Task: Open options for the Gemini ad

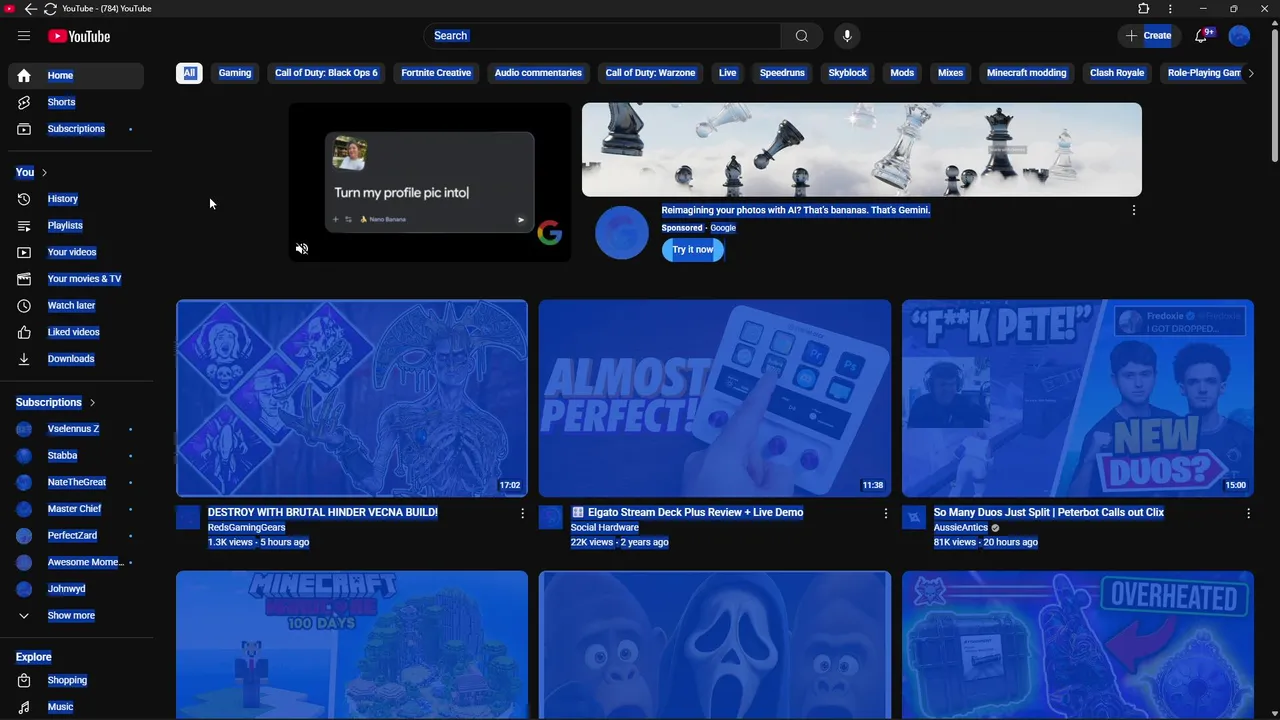Action: tap(1133, 210)
